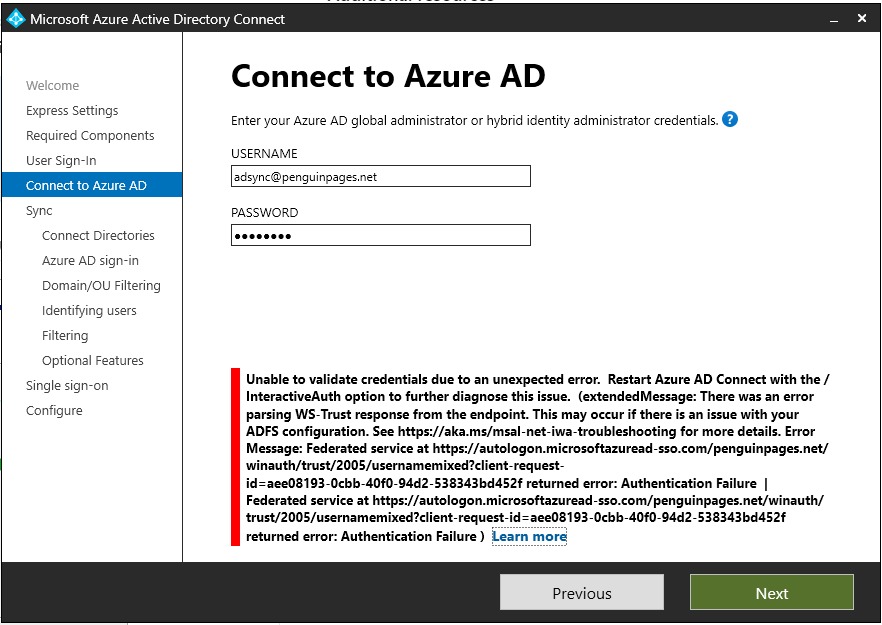This screenshot has width=882, height=625.
Task: Open the User Sign-In step
Action: 61,160
